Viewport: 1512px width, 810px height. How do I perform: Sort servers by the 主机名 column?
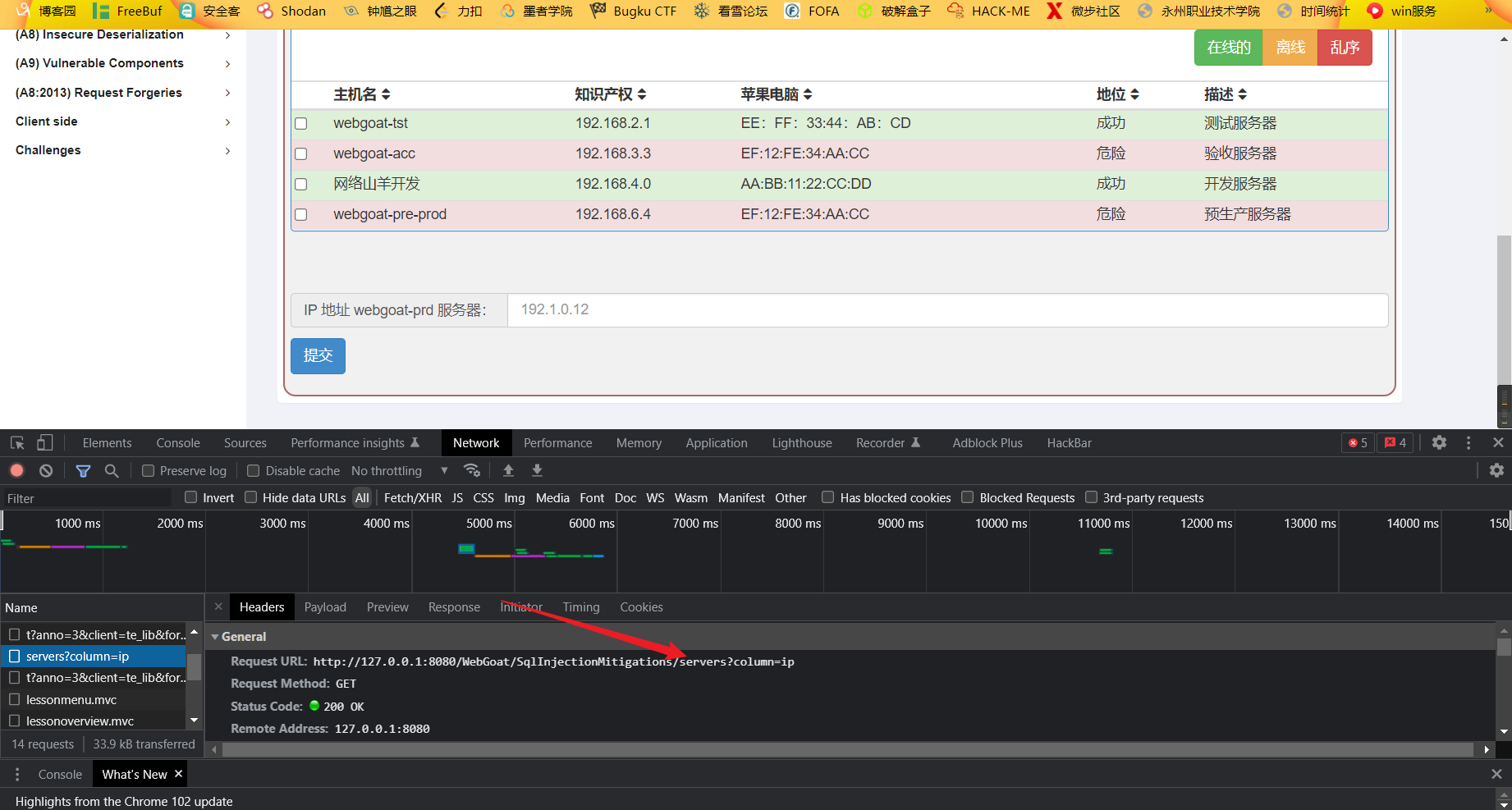pos(362,94)
